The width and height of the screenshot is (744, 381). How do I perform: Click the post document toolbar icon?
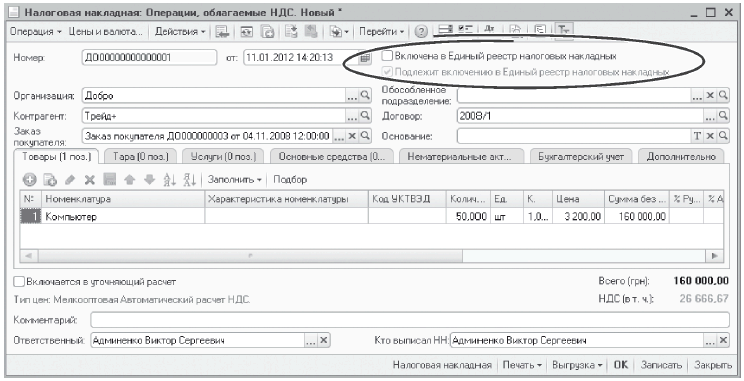click(x=291, y=31)
